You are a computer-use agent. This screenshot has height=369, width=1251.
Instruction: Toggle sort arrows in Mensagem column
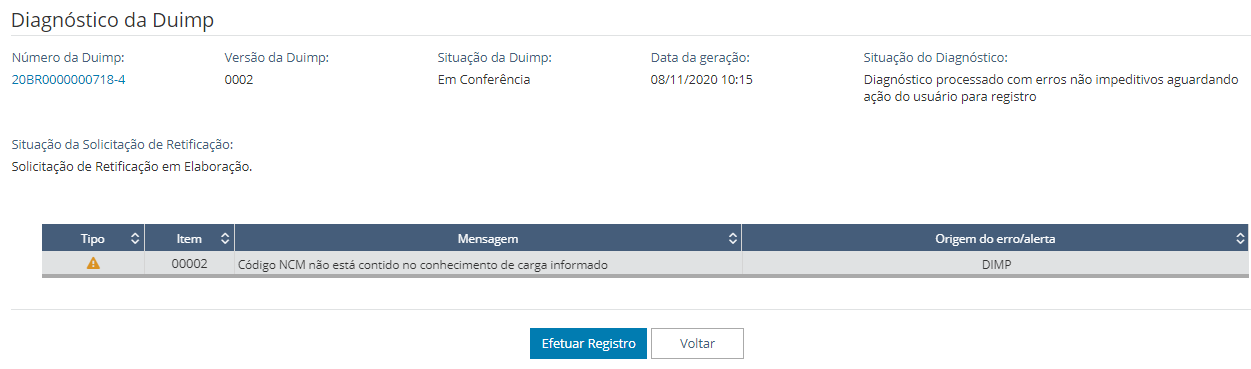(x=732, y=239)
